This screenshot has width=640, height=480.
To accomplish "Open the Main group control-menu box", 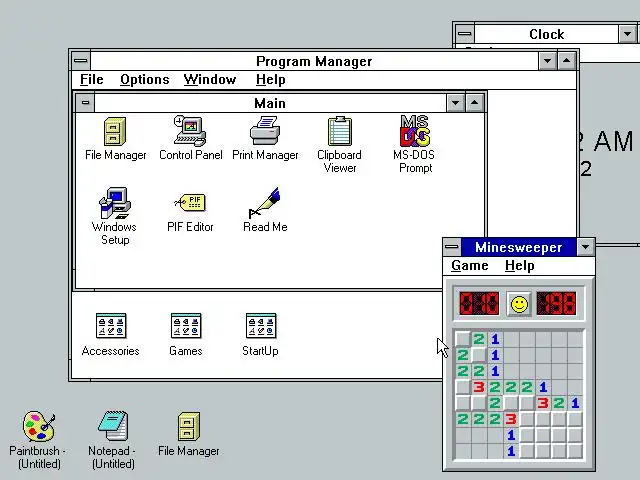I will pos(85,102).
